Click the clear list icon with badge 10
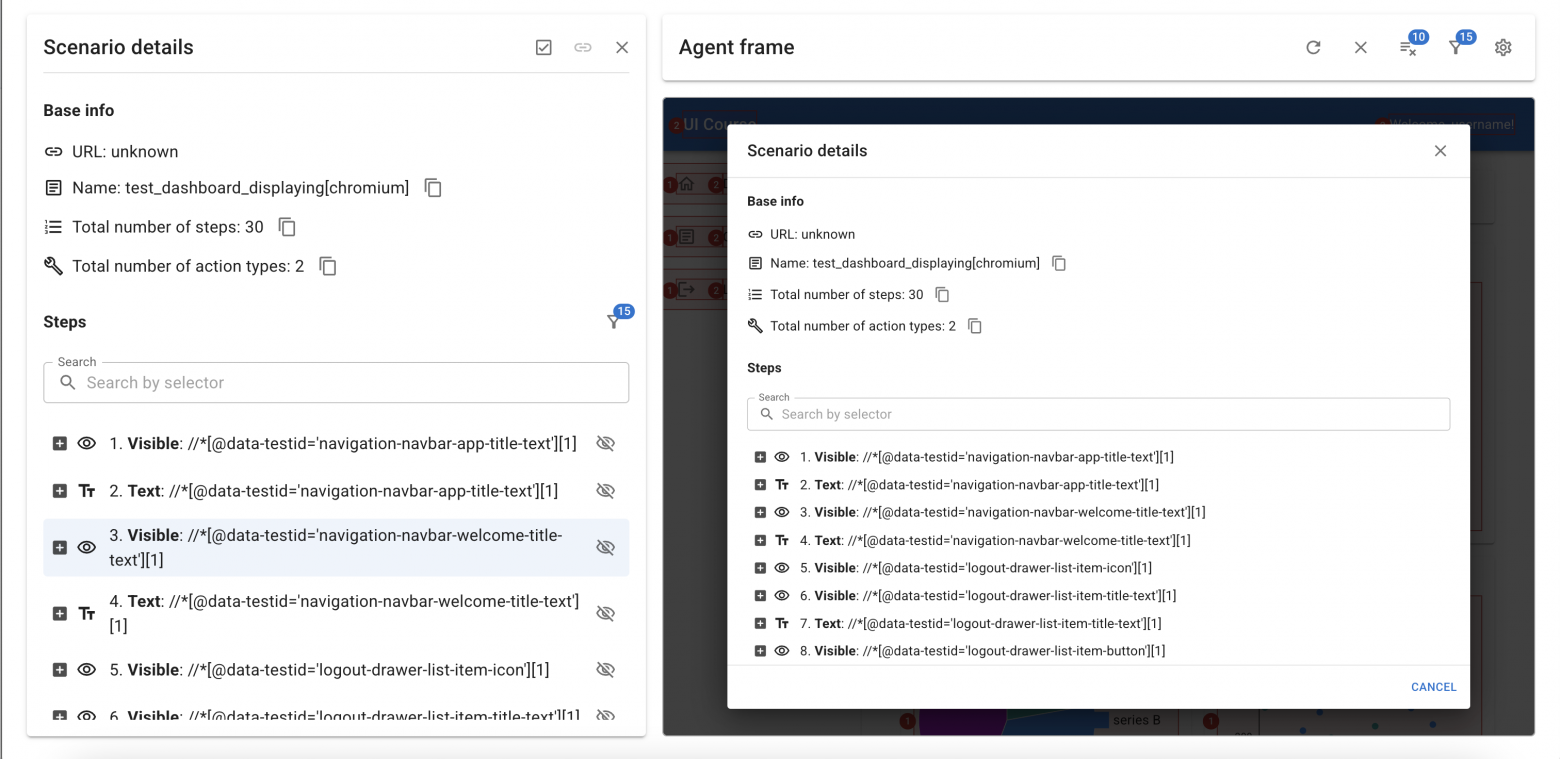The height and width of the screenshot is (759, 1560). 1408,48
